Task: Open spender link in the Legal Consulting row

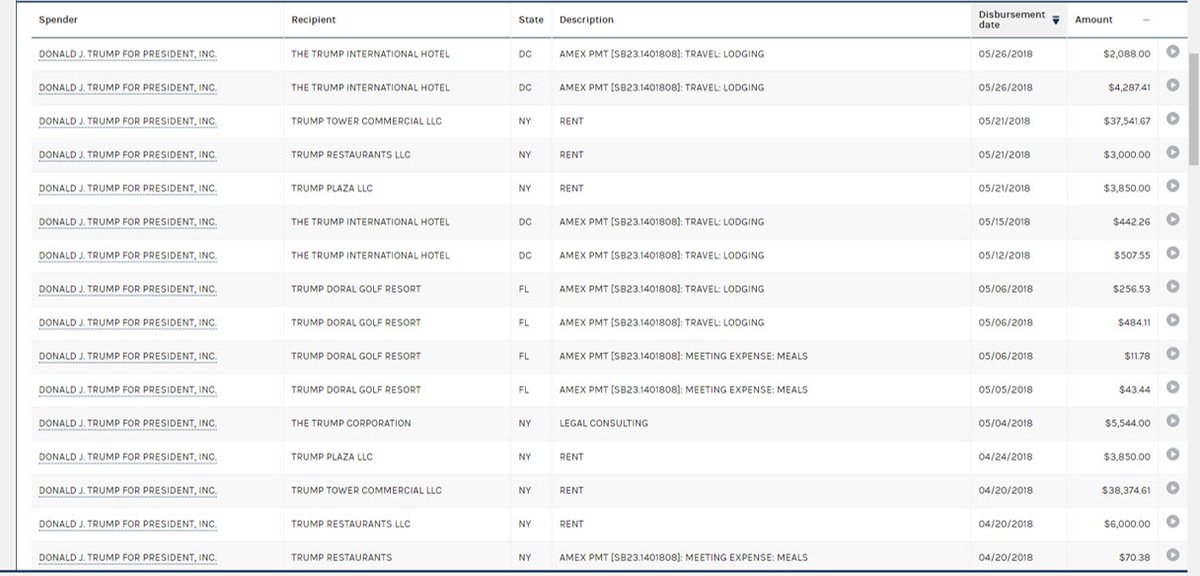Action: click(128, 423)
